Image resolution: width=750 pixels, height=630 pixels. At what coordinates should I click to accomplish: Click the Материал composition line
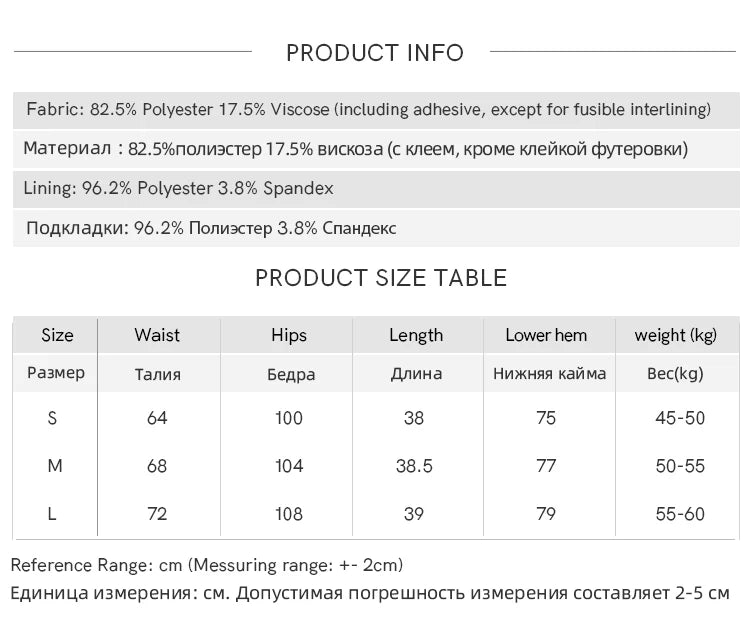click(376, 149)
